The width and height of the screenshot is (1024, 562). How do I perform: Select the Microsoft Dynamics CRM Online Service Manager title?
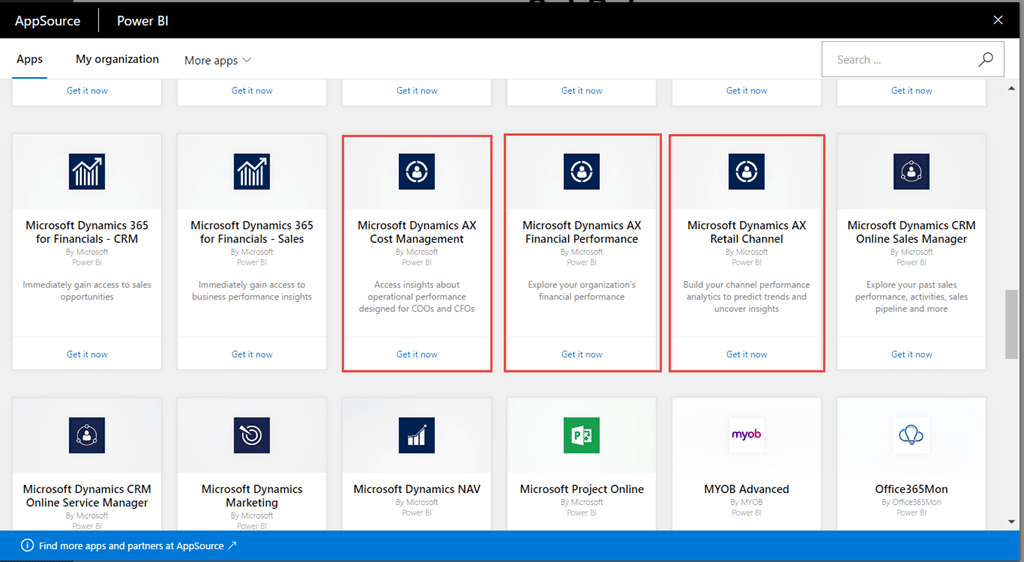pyautogui.click(x=87, y=495)
